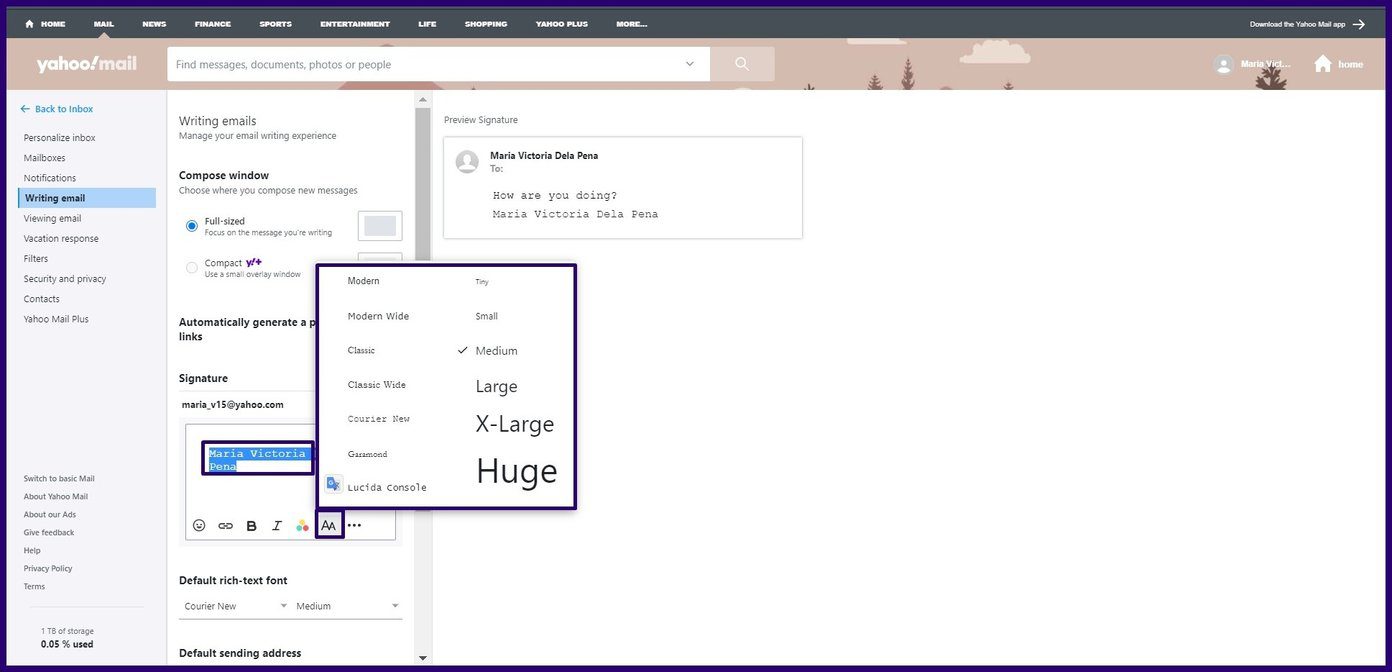This screenshot has width=1392, height=672.
Task: Choose the Courier New font in the list
Action: 378,419
